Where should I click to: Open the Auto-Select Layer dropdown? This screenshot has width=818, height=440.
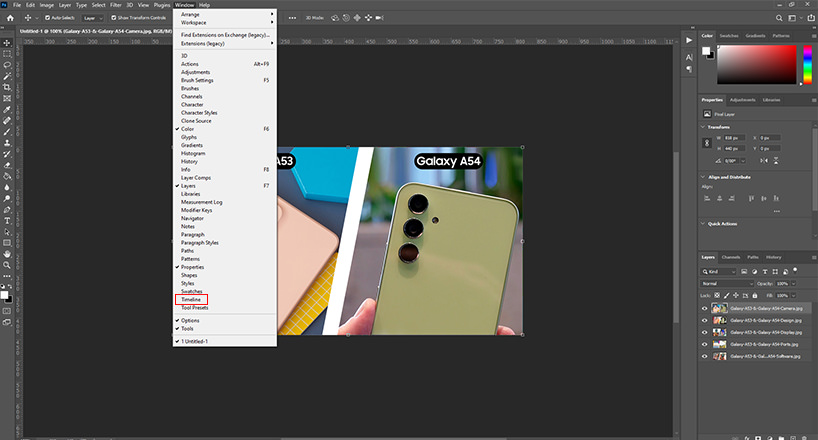(x=93, y=18)
